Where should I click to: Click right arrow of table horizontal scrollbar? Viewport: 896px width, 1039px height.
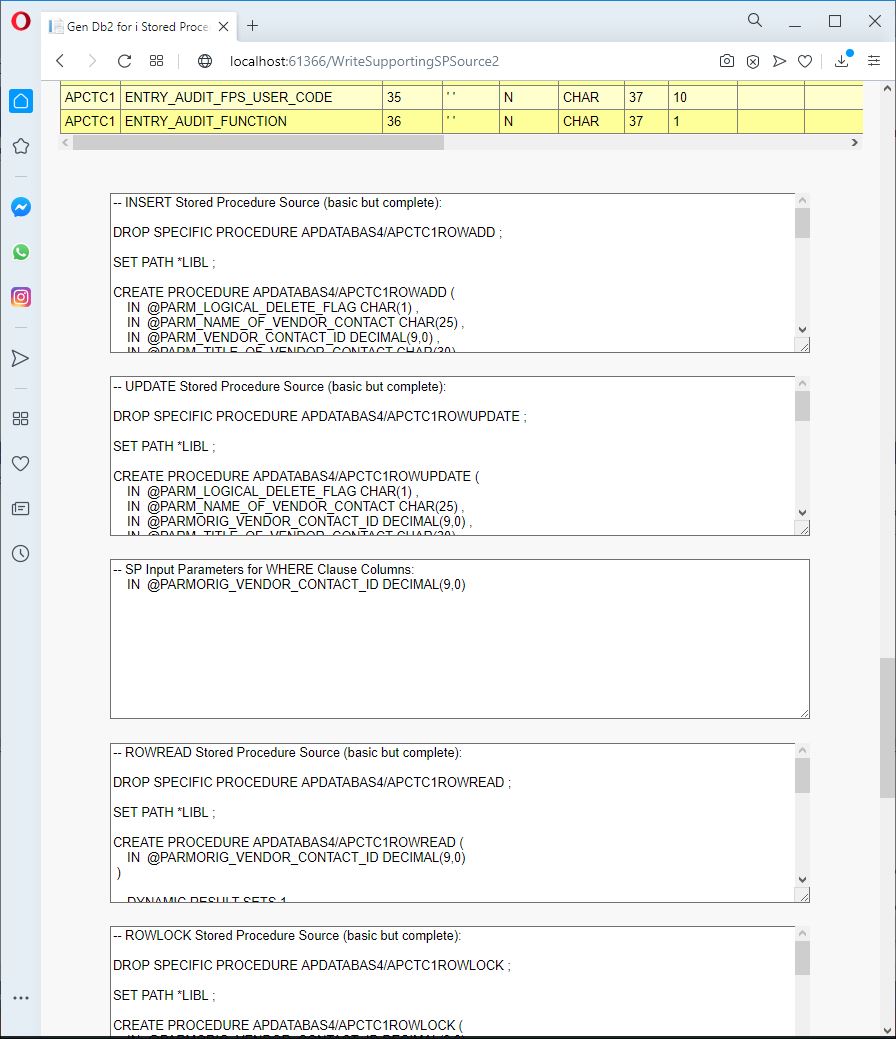[x=855, y=142]
